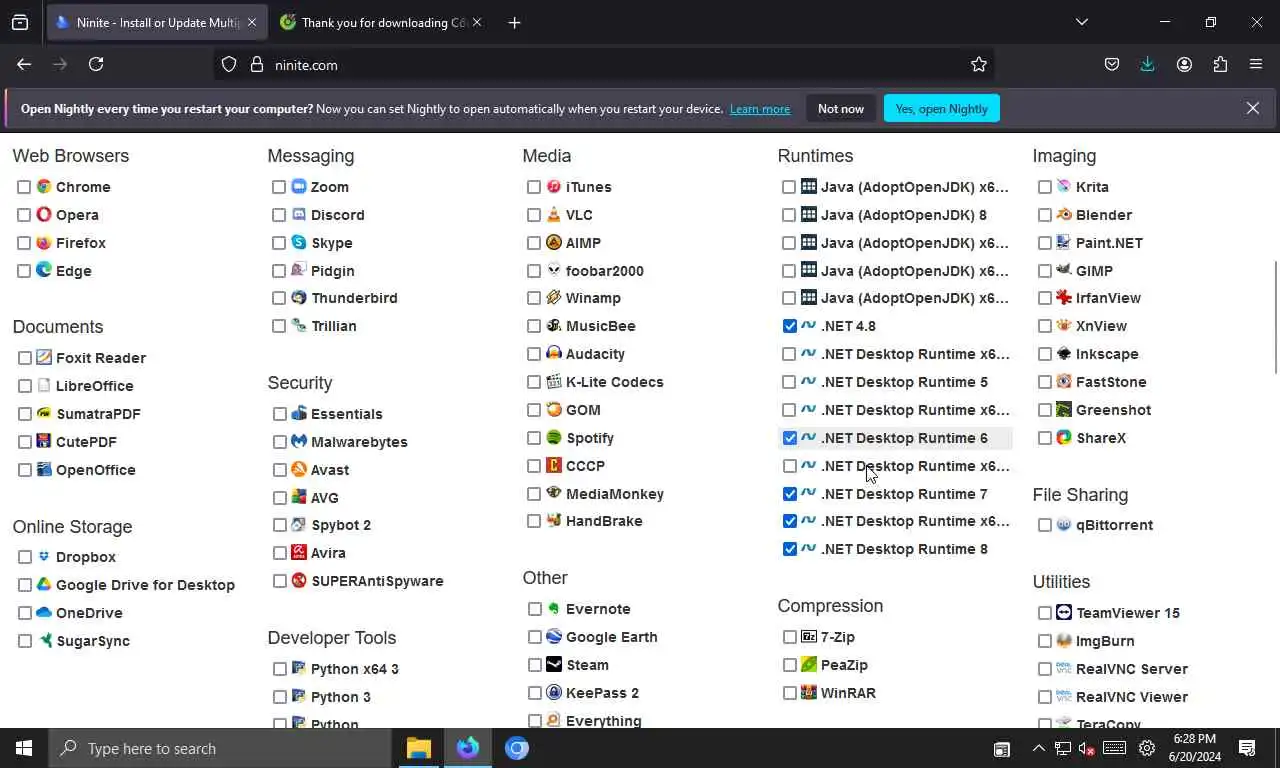Switch to the Ninite browser tab
The width and height of the screenshot is (1280, 768).
pos(157,22)
